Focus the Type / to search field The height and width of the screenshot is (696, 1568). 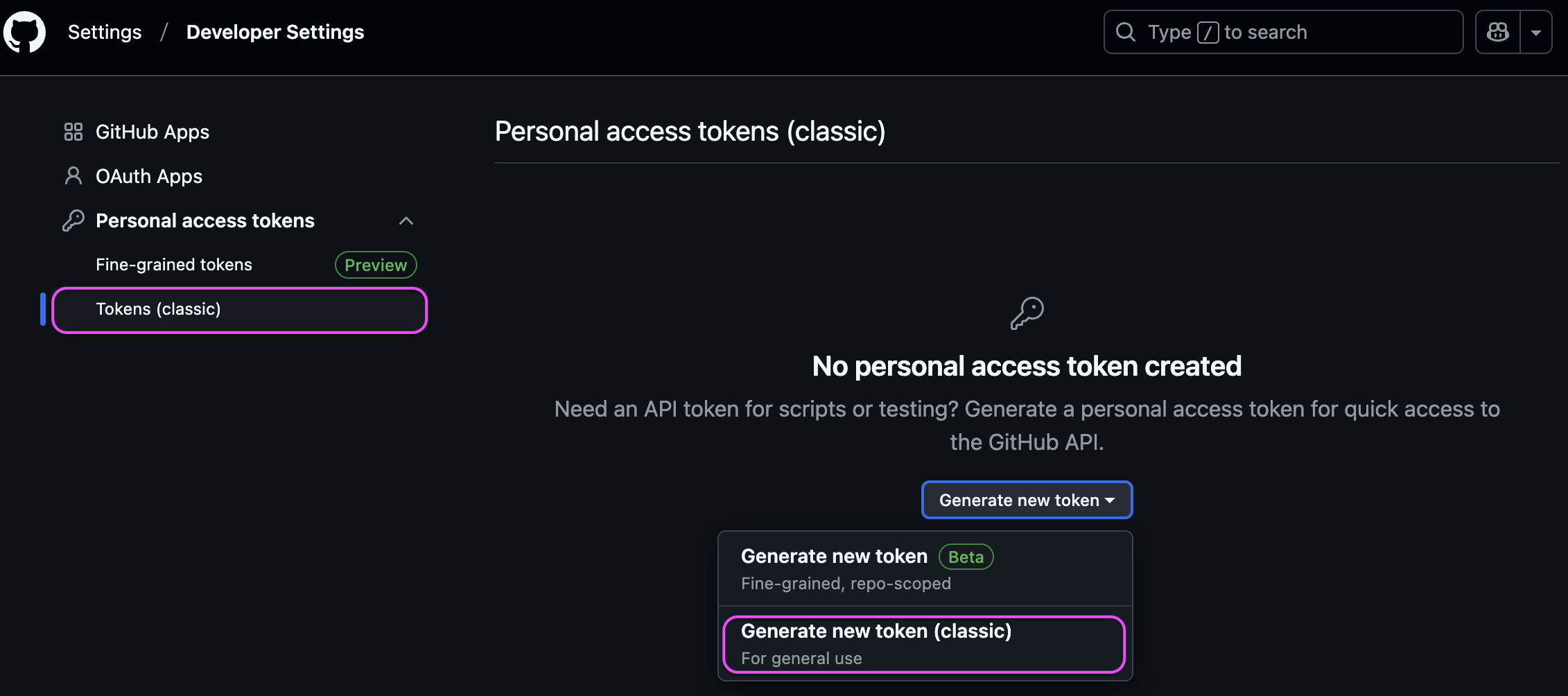(x=1283, y=32)
